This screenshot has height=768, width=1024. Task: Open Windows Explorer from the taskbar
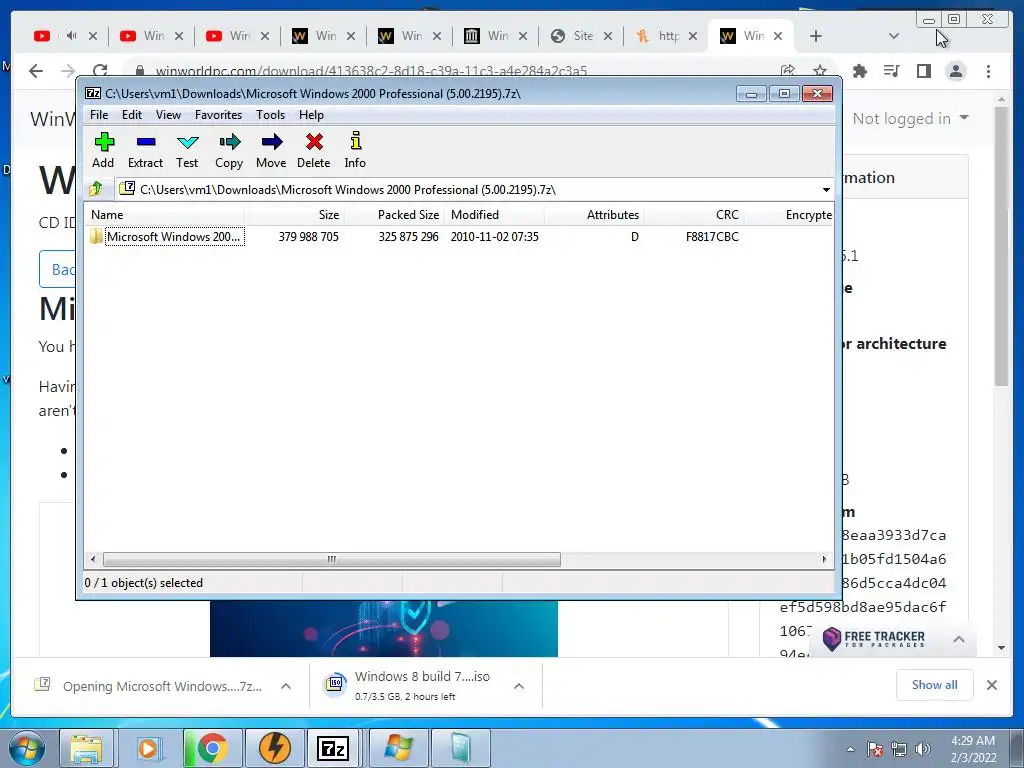coord(87,748)
